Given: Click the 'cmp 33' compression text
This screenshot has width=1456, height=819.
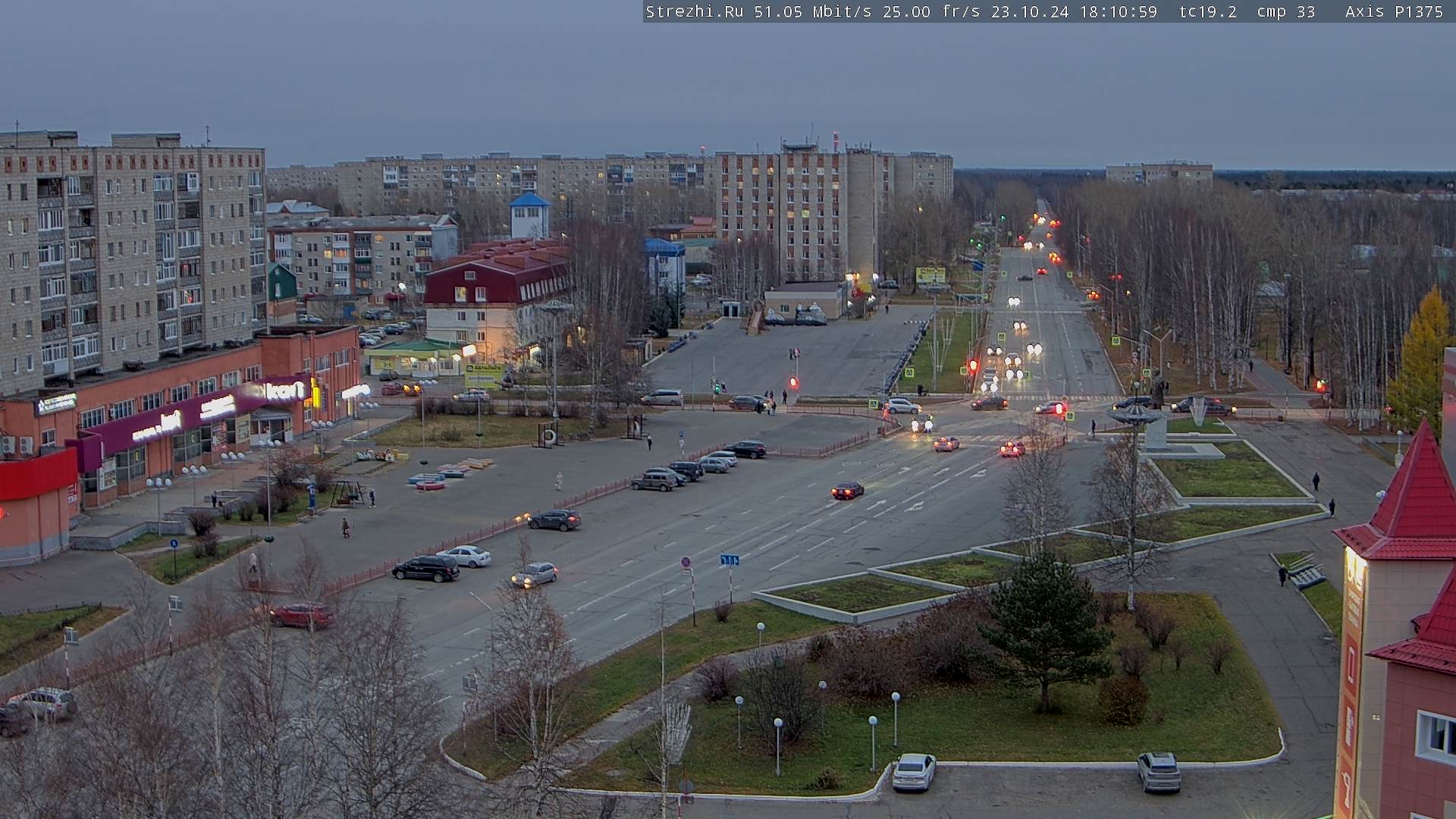Looking at the screenshot, I should tap(1285, 11).
